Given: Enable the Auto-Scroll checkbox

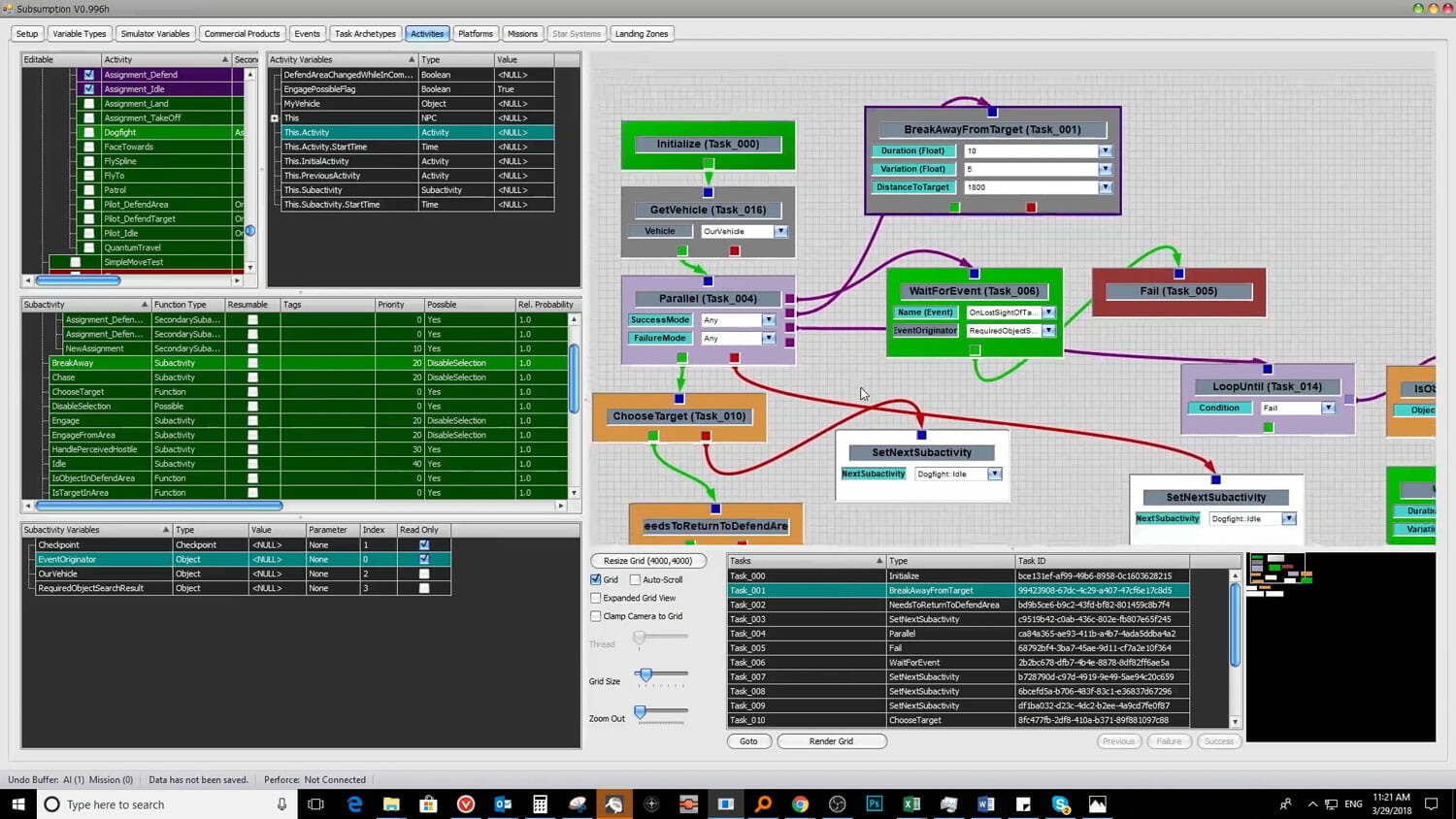Looking at the screenshot, I should click(x=635, y=579).
